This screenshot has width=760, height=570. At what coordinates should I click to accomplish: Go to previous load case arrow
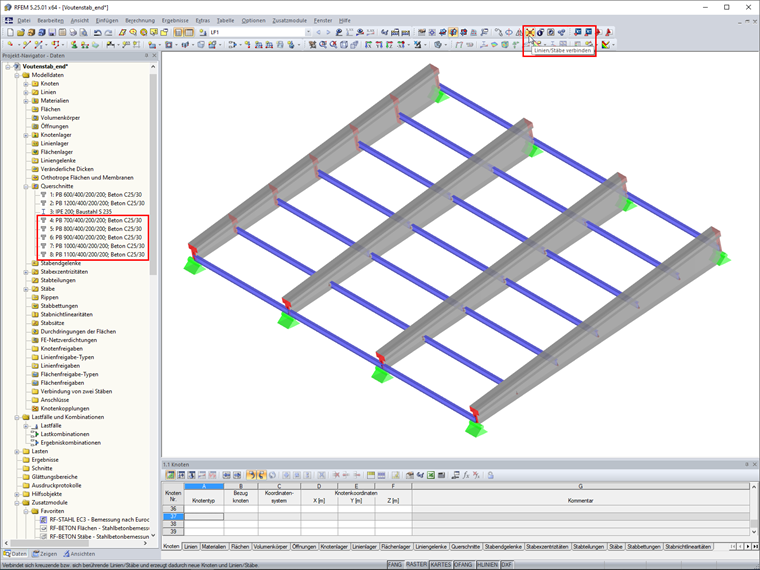[x=318, y=32]
